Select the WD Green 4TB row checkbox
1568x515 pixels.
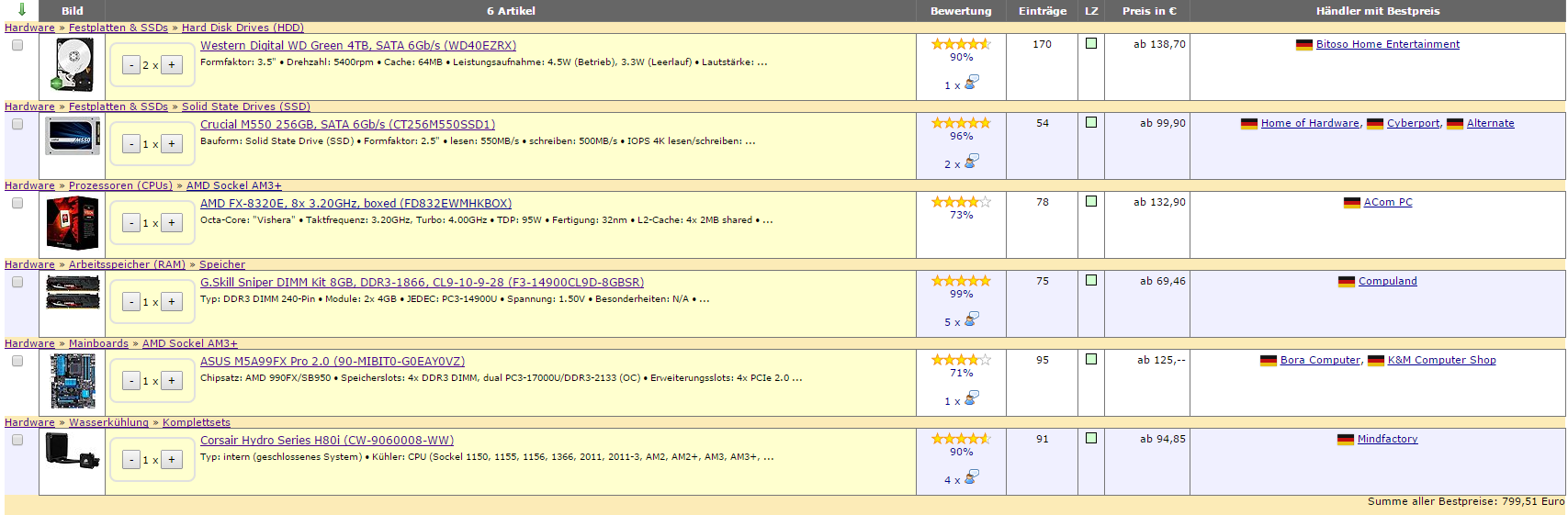coord(17,45)
